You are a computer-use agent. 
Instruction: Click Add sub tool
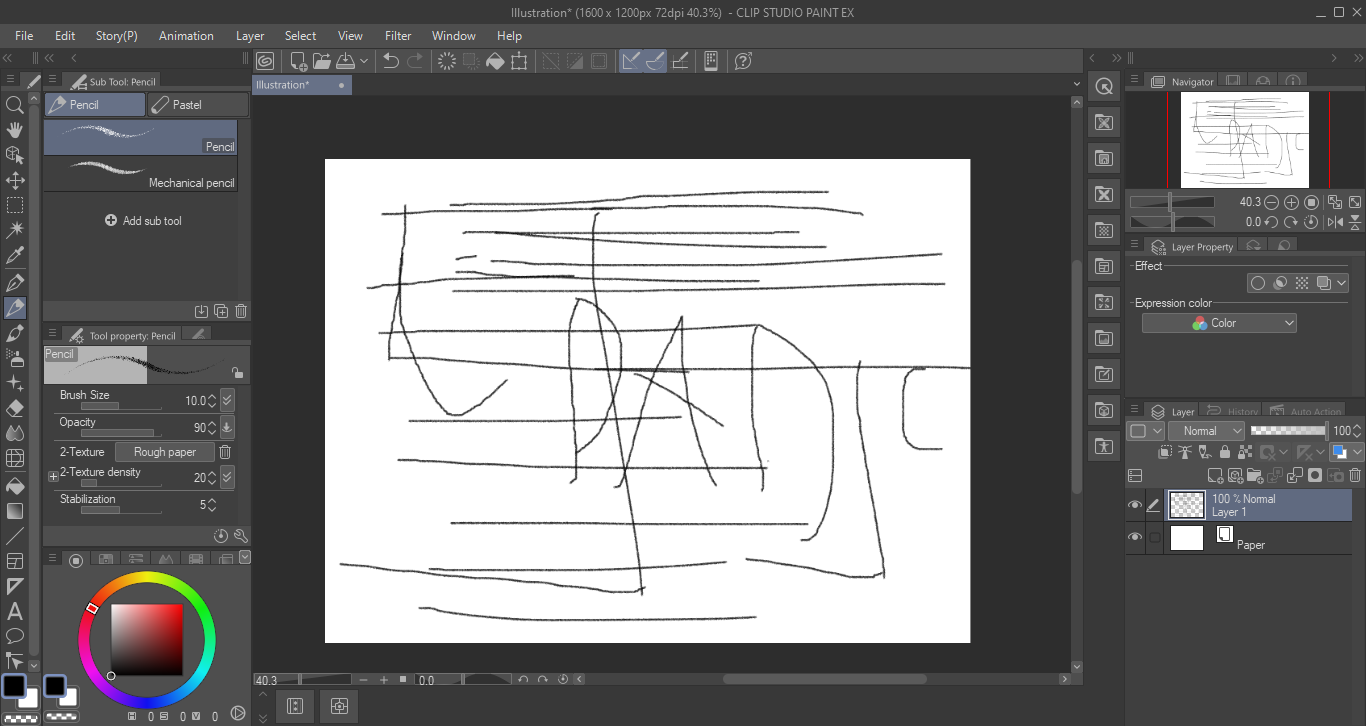(143, 221)
